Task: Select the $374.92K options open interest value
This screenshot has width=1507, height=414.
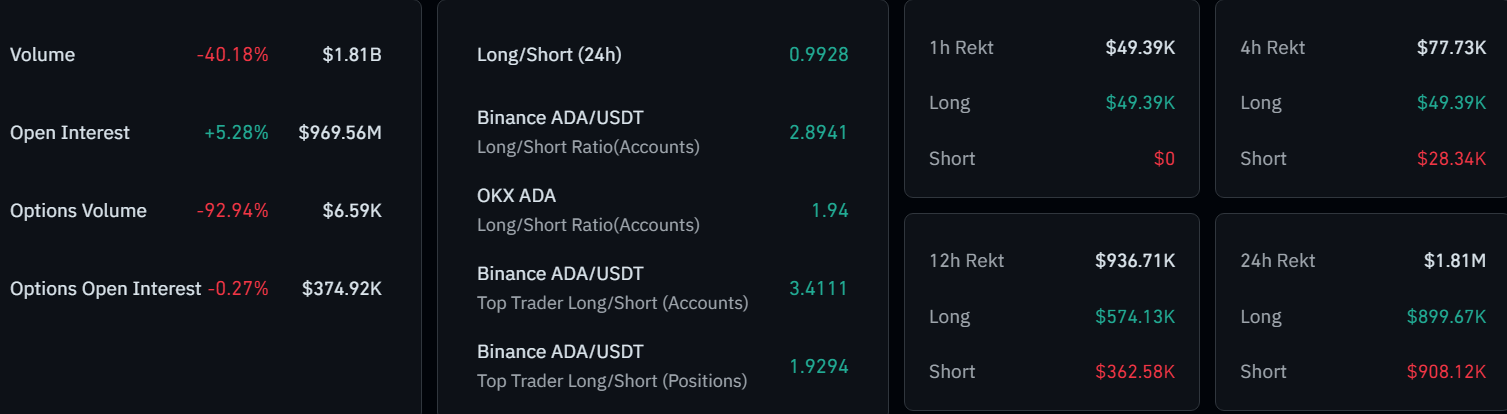Action: coord(342,289)
